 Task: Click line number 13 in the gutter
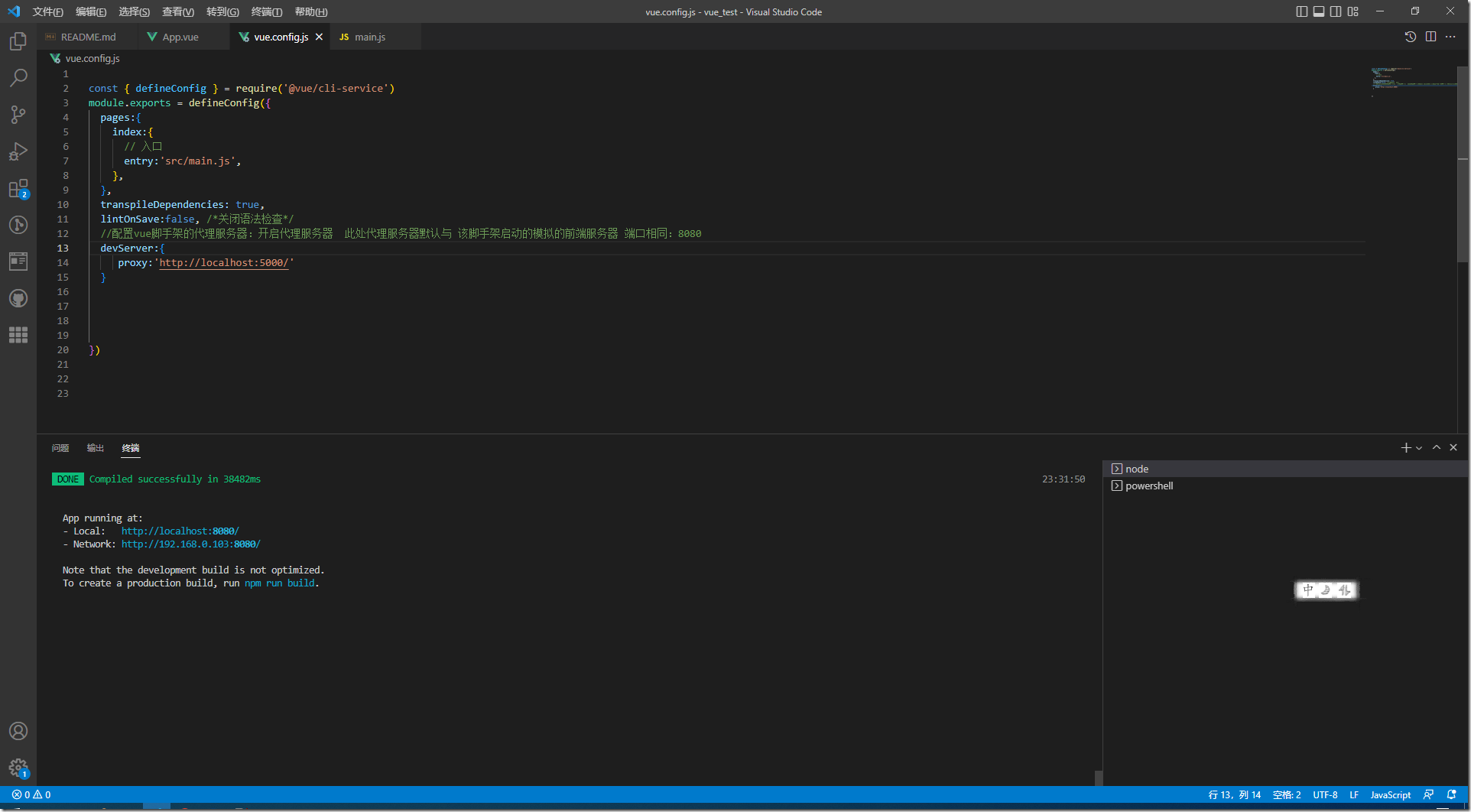pyautogui.click(x=63, y=248)
